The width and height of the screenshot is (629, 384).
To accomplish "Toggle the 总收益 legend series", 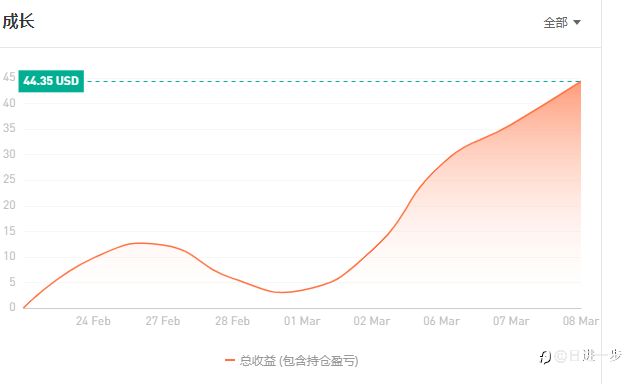I will [292, 360].
